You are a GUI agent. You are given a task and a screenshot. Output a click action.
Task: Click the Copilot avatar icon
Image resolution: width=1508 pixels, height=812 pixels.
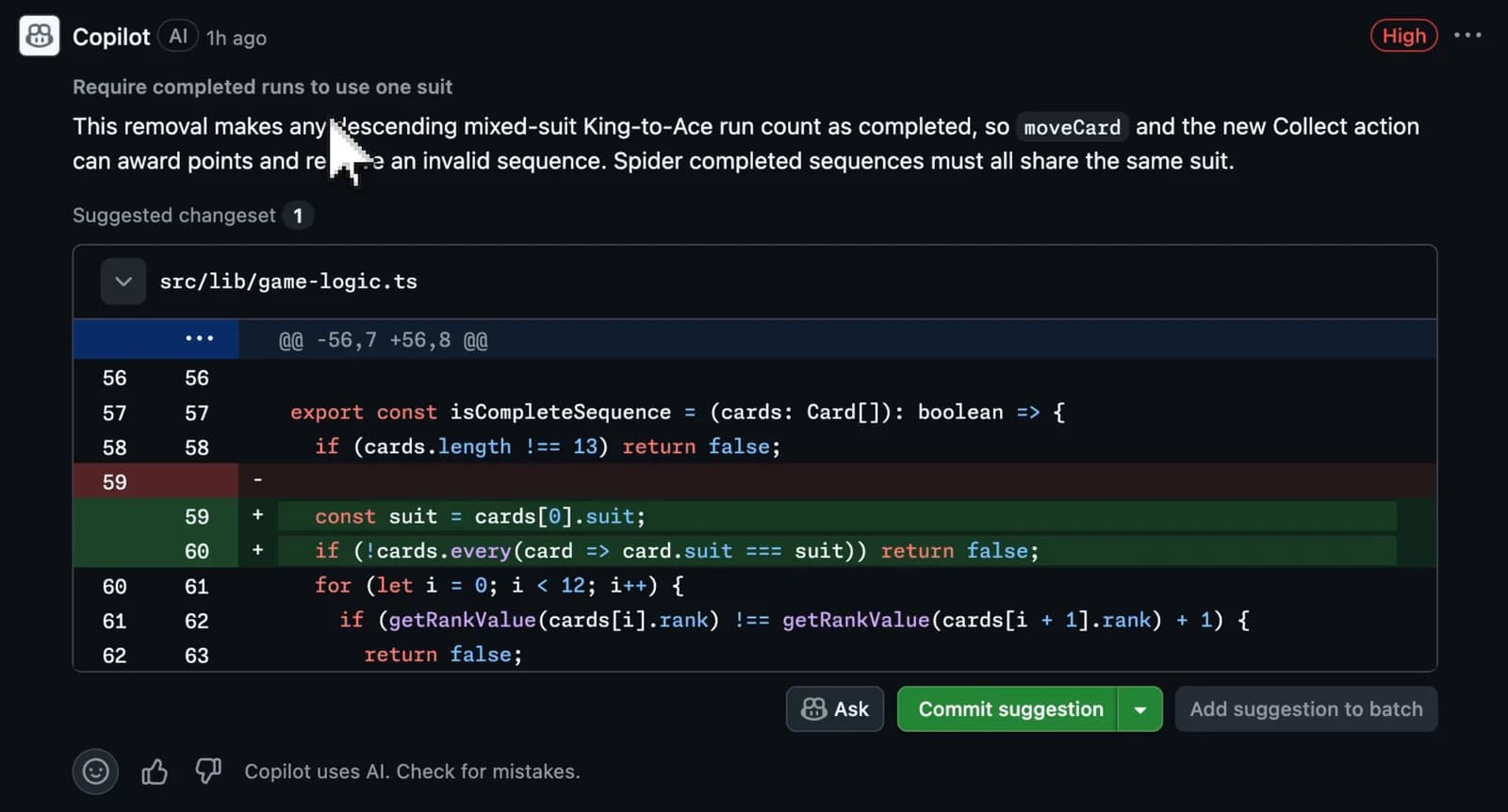tap(40, 36)
